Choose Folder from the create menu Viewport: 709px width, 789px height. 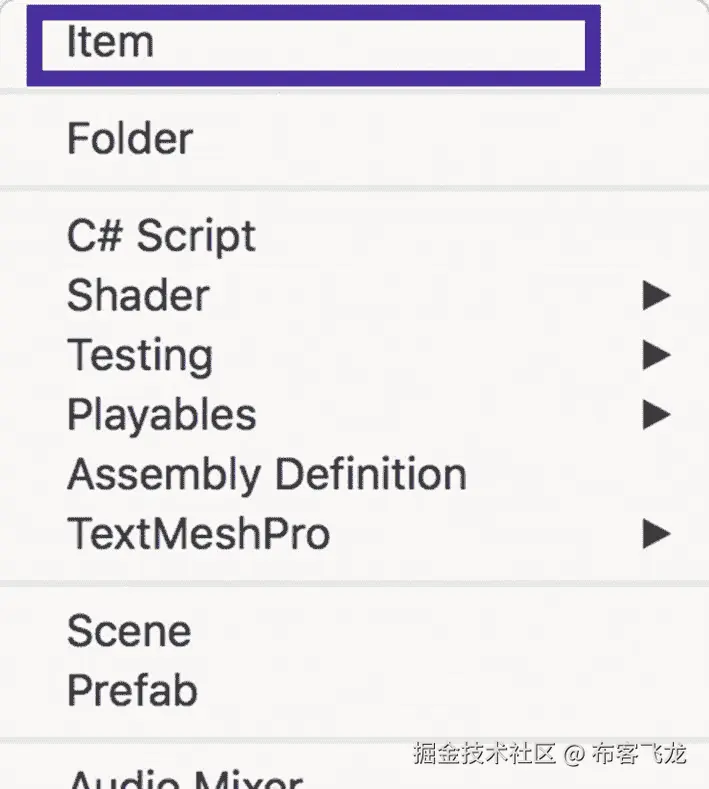pyautogui.click(x=130, y=139)
